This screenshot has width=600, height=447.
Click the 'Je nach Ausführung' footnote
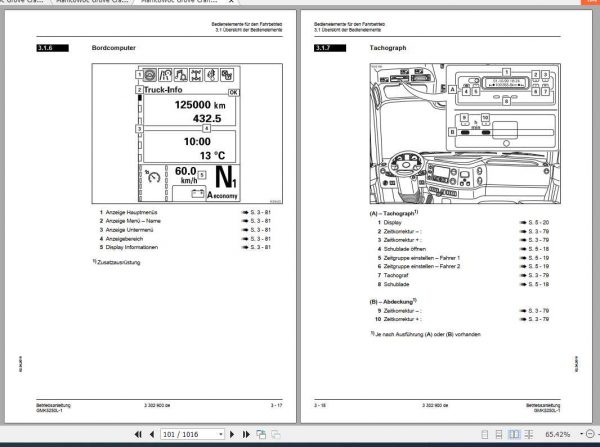[426, 334]
